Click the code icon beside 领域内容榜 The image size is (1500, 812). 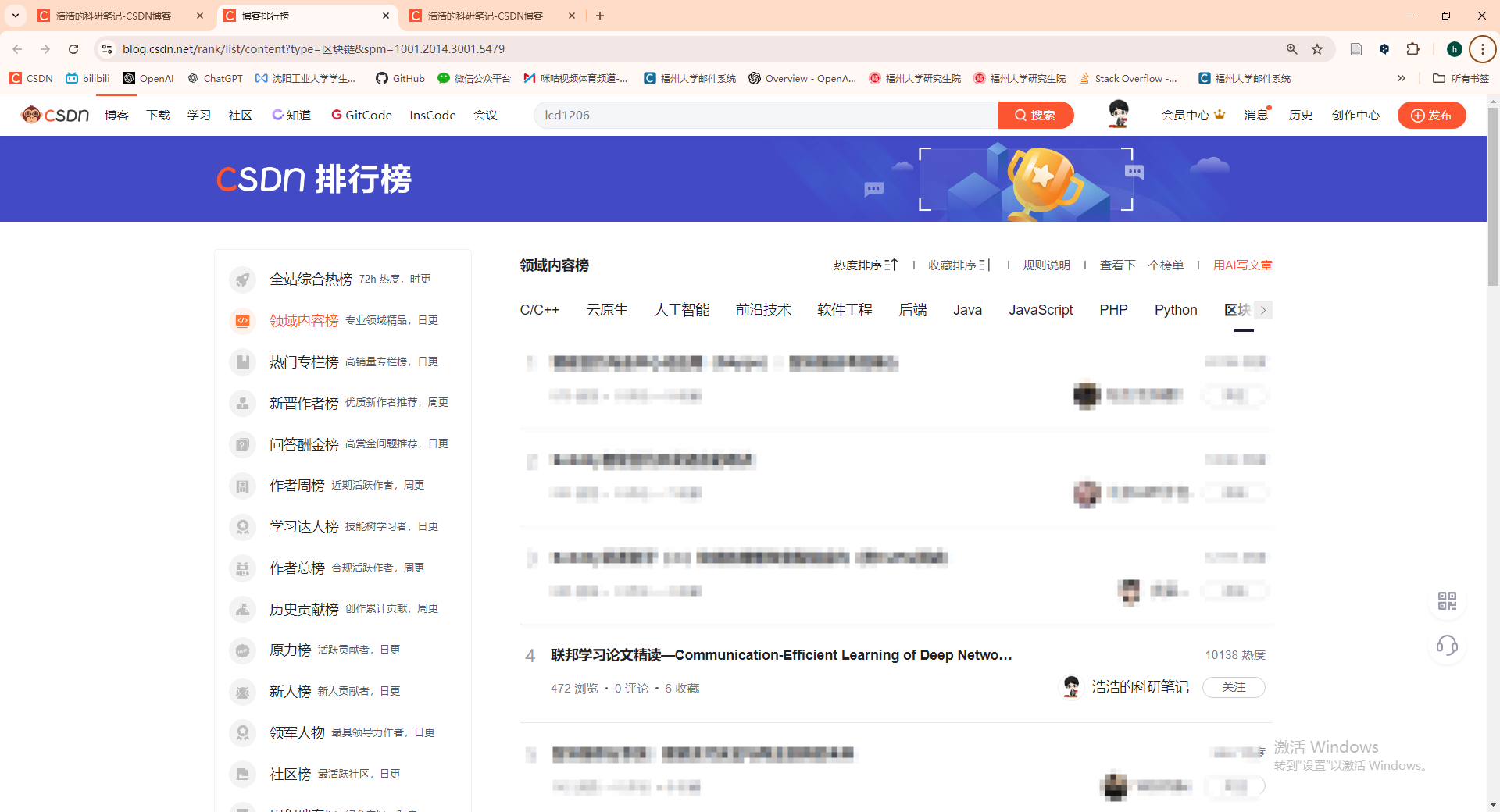pyautogui.click(x=243, y=321)
